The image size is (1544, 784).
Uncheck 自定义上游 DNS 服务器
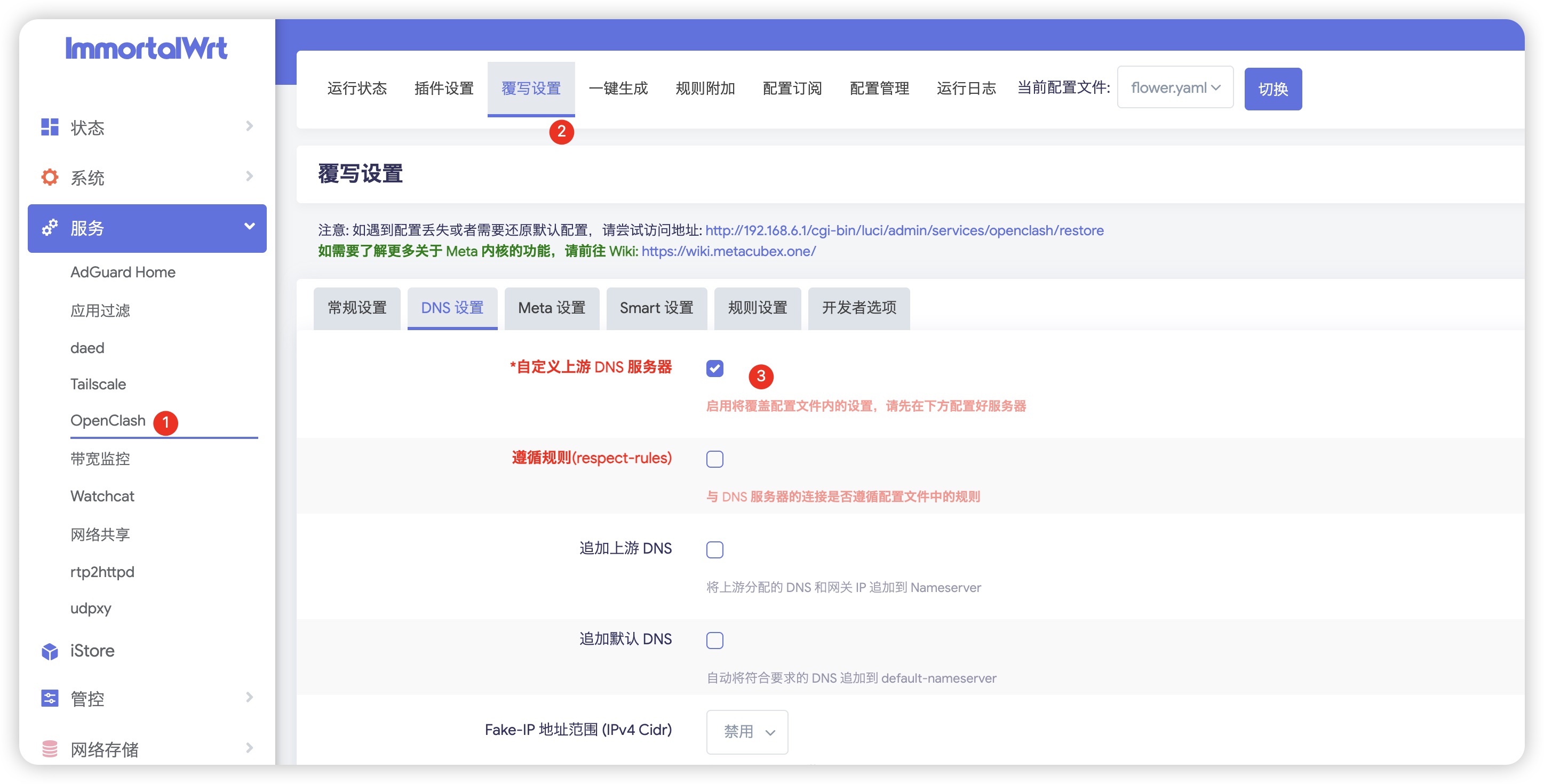714,369
